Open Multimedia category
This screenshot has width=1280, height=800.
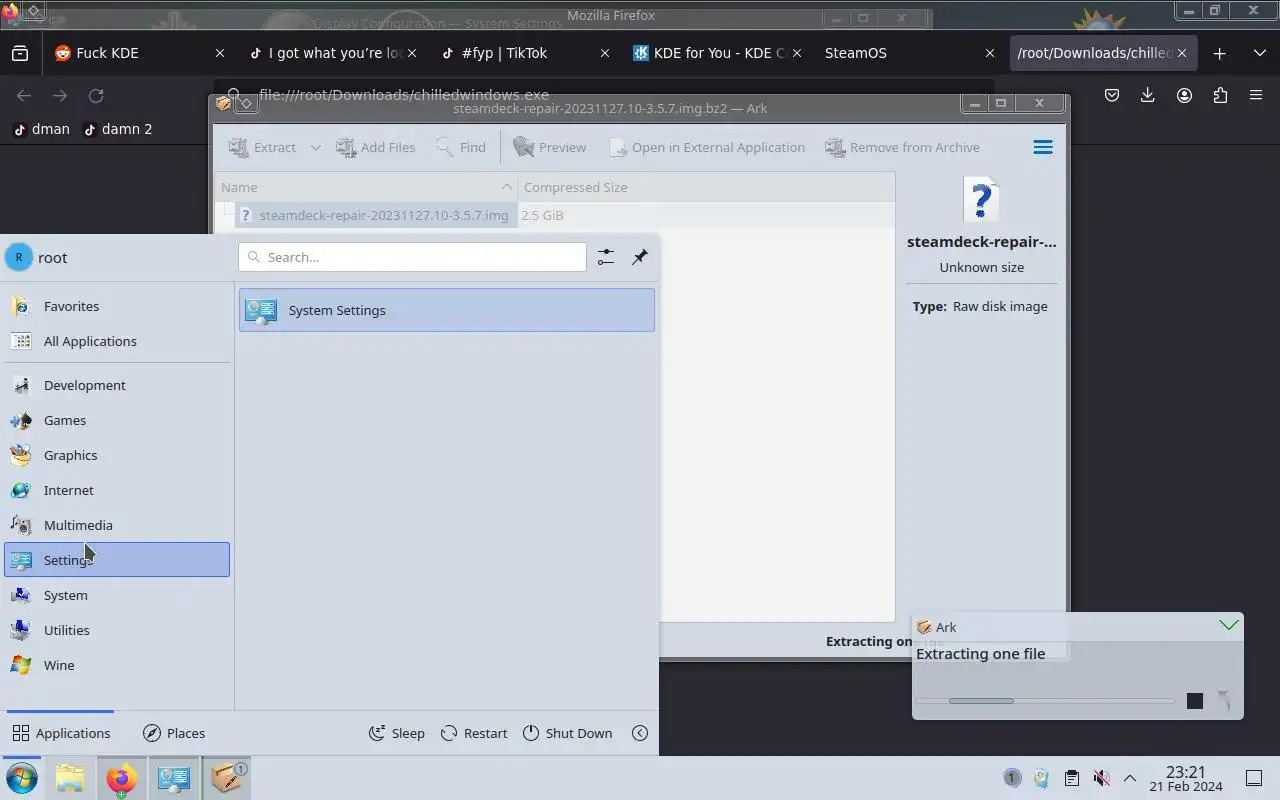(117, 525)
